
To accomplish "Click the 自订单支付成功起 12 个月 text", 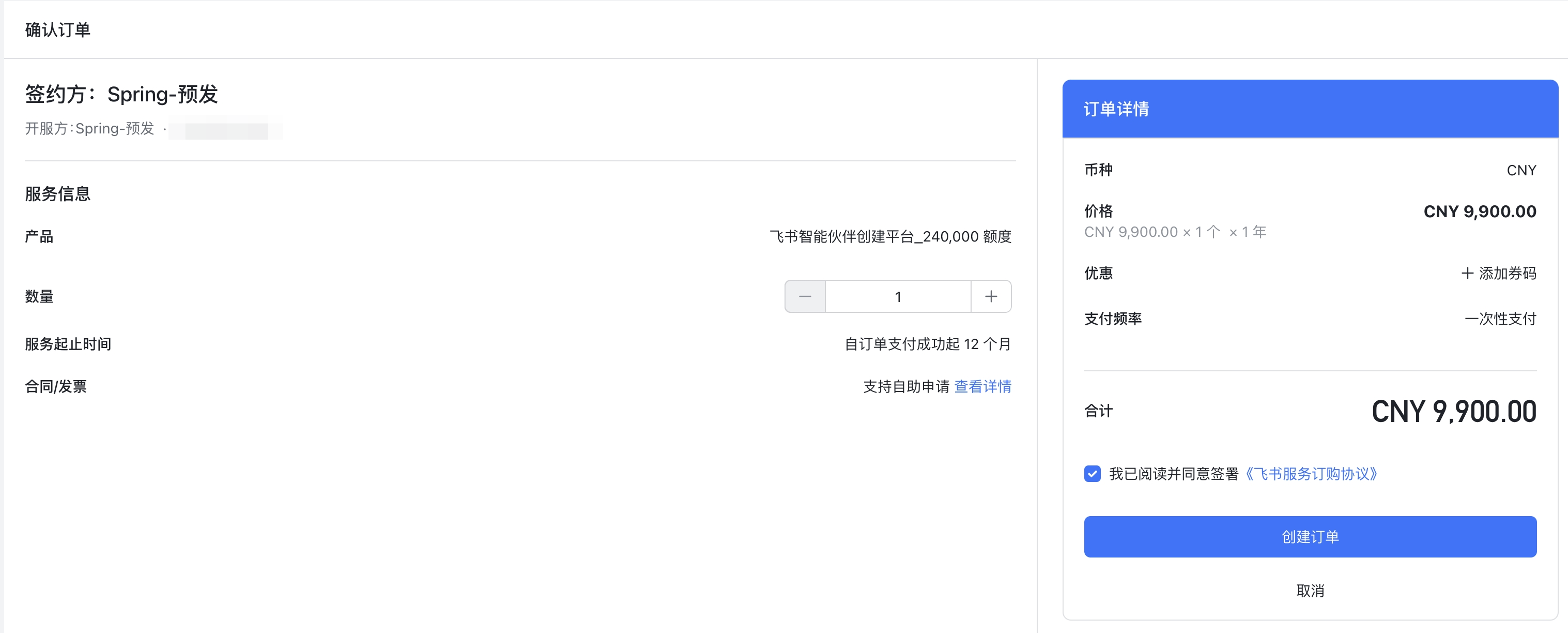I will tap(928, 344).
